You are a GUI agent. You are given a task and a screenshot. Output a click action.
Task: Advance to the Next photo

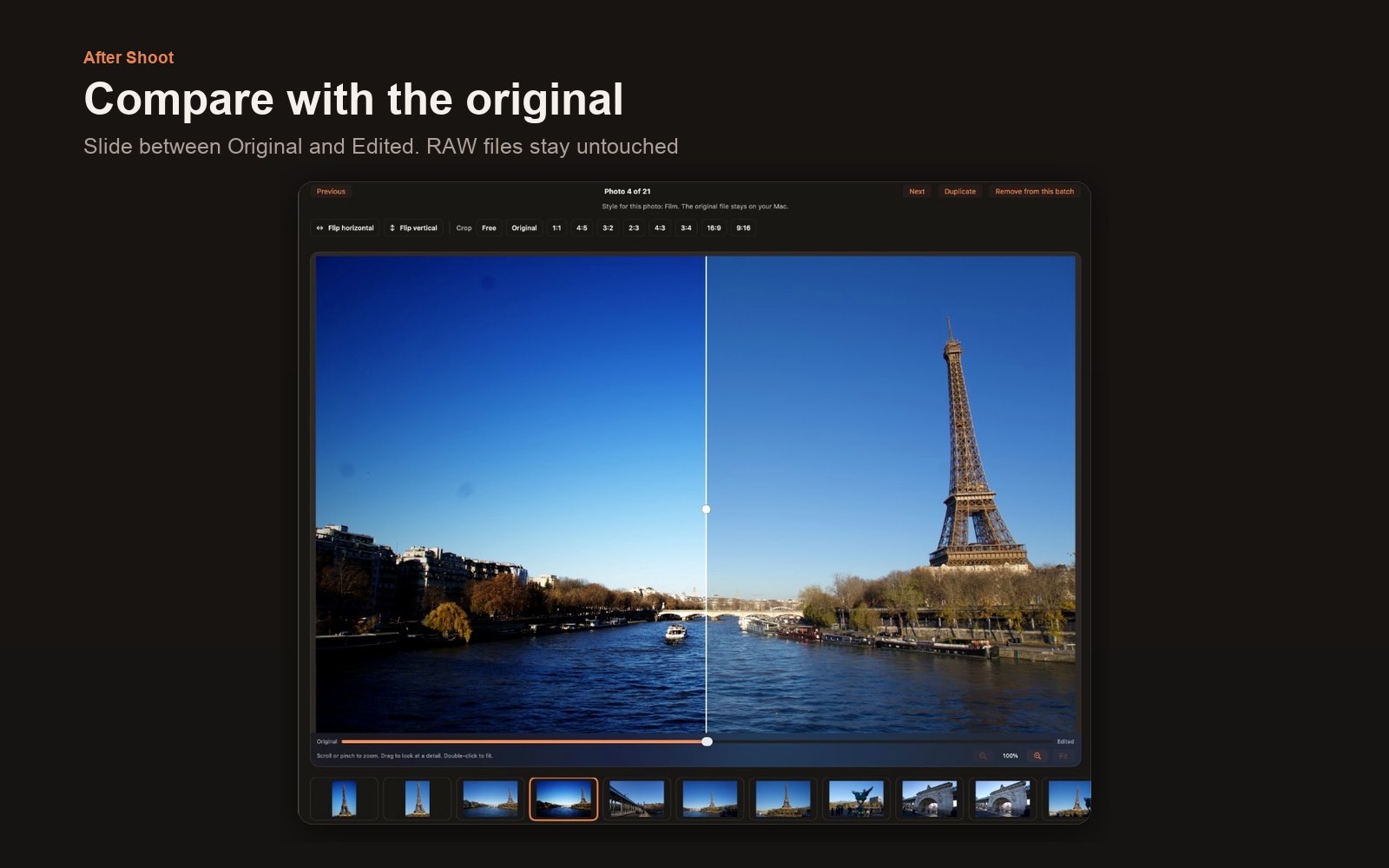click(x=917, y=191)
